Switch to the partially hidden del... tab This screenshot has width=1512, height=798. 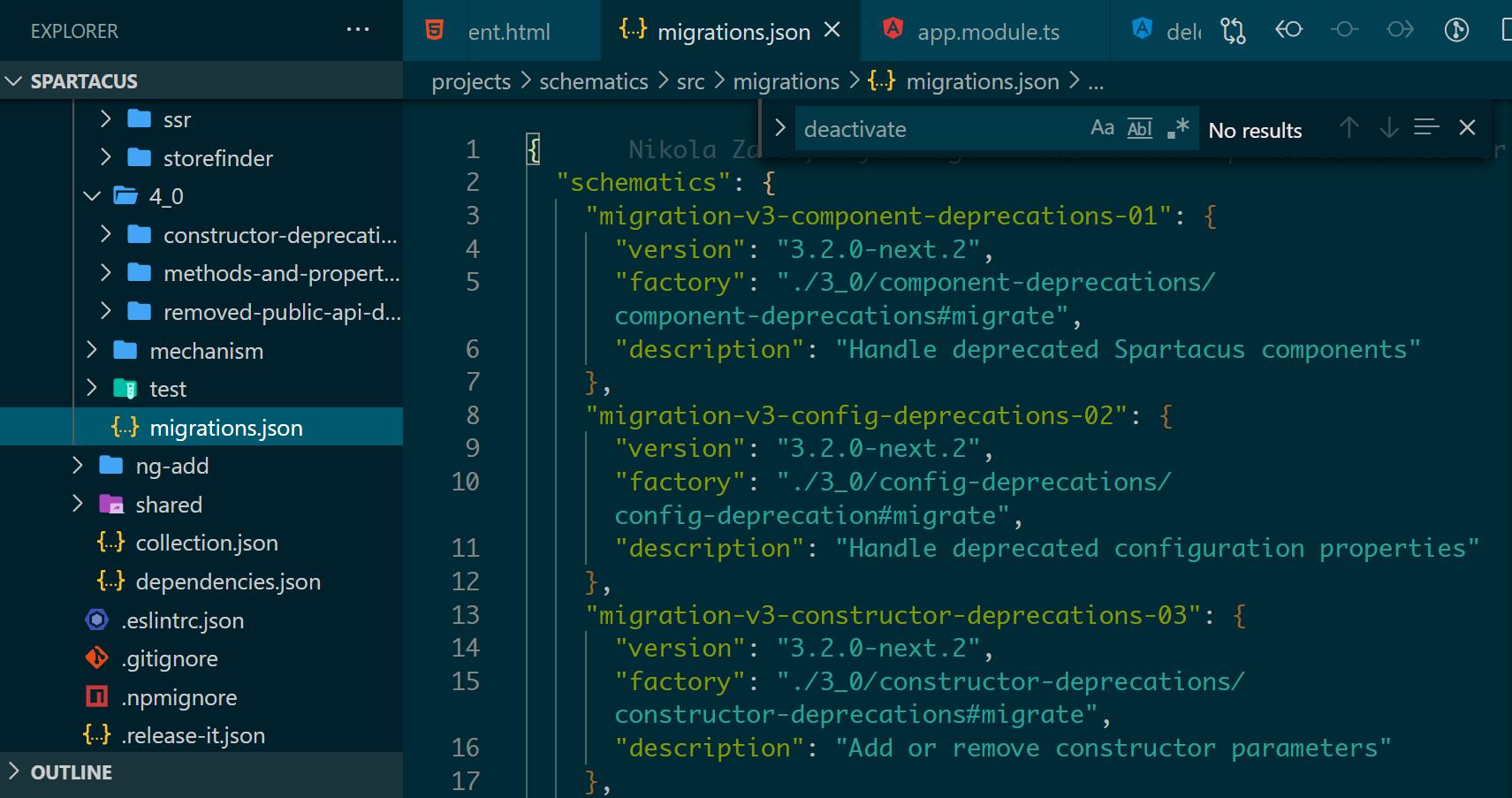click(1165, 32)
